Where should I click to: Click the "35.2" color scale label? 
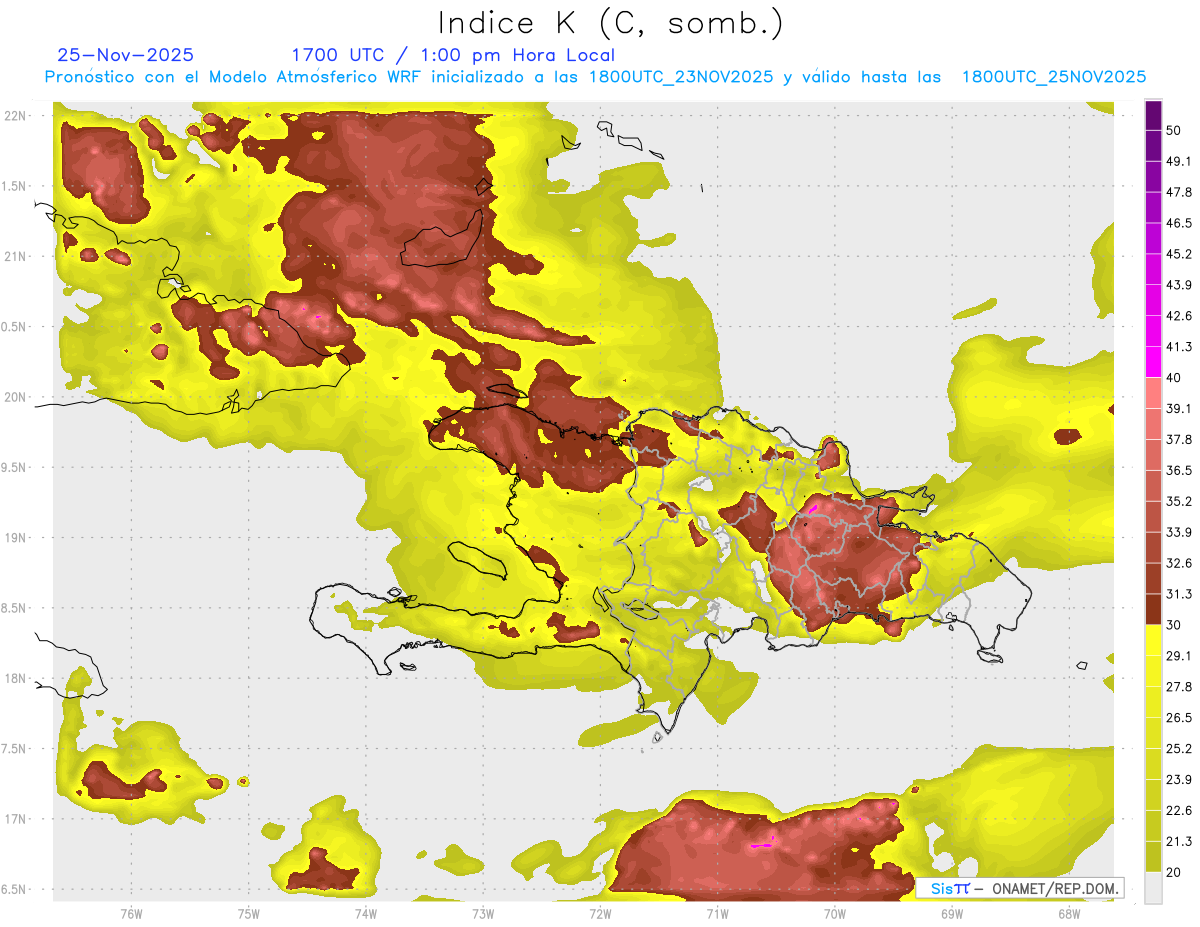pos(1179,501)
